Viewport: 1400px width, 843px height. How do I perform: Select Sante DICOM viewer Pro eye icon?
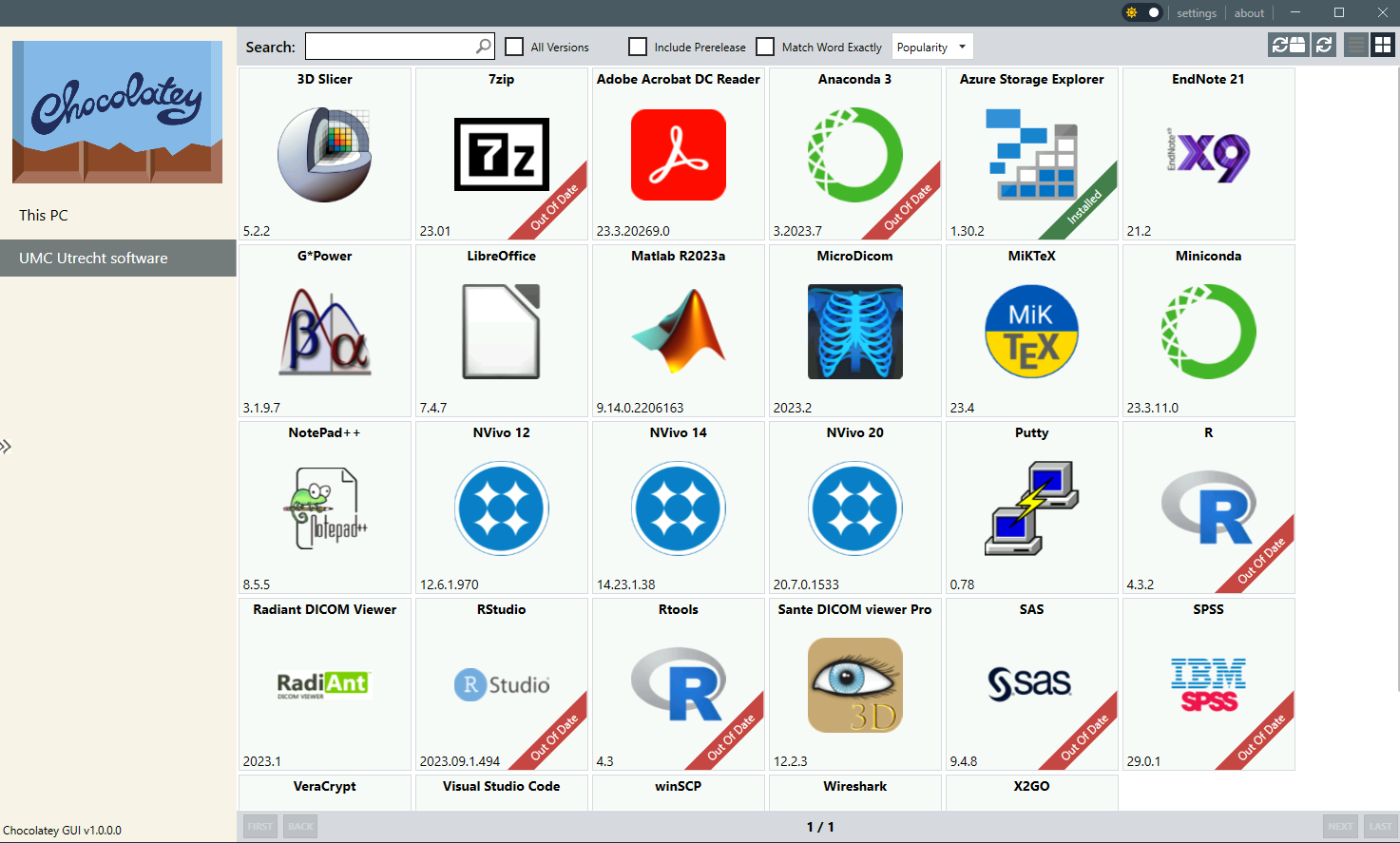coord(855,685)
